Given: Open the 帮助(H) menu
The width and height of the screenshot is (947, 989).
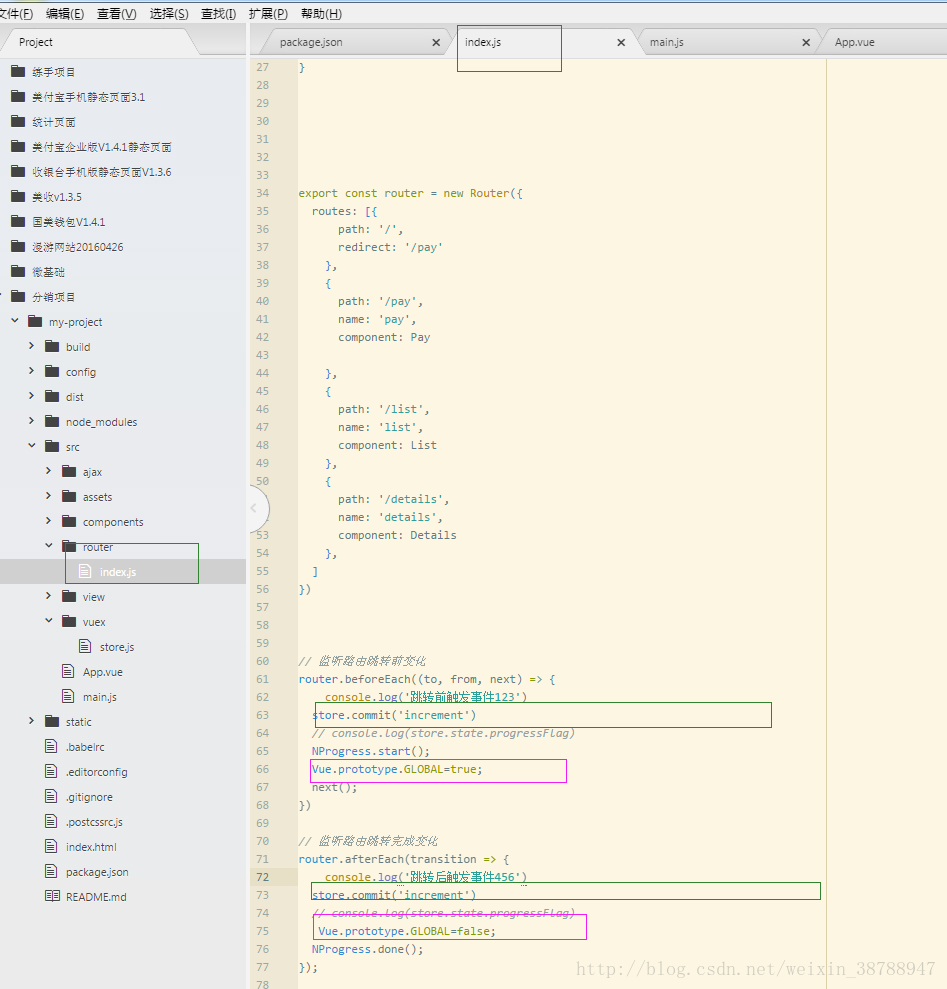Looking at the screenshot, I should click(x=321, y=13).
